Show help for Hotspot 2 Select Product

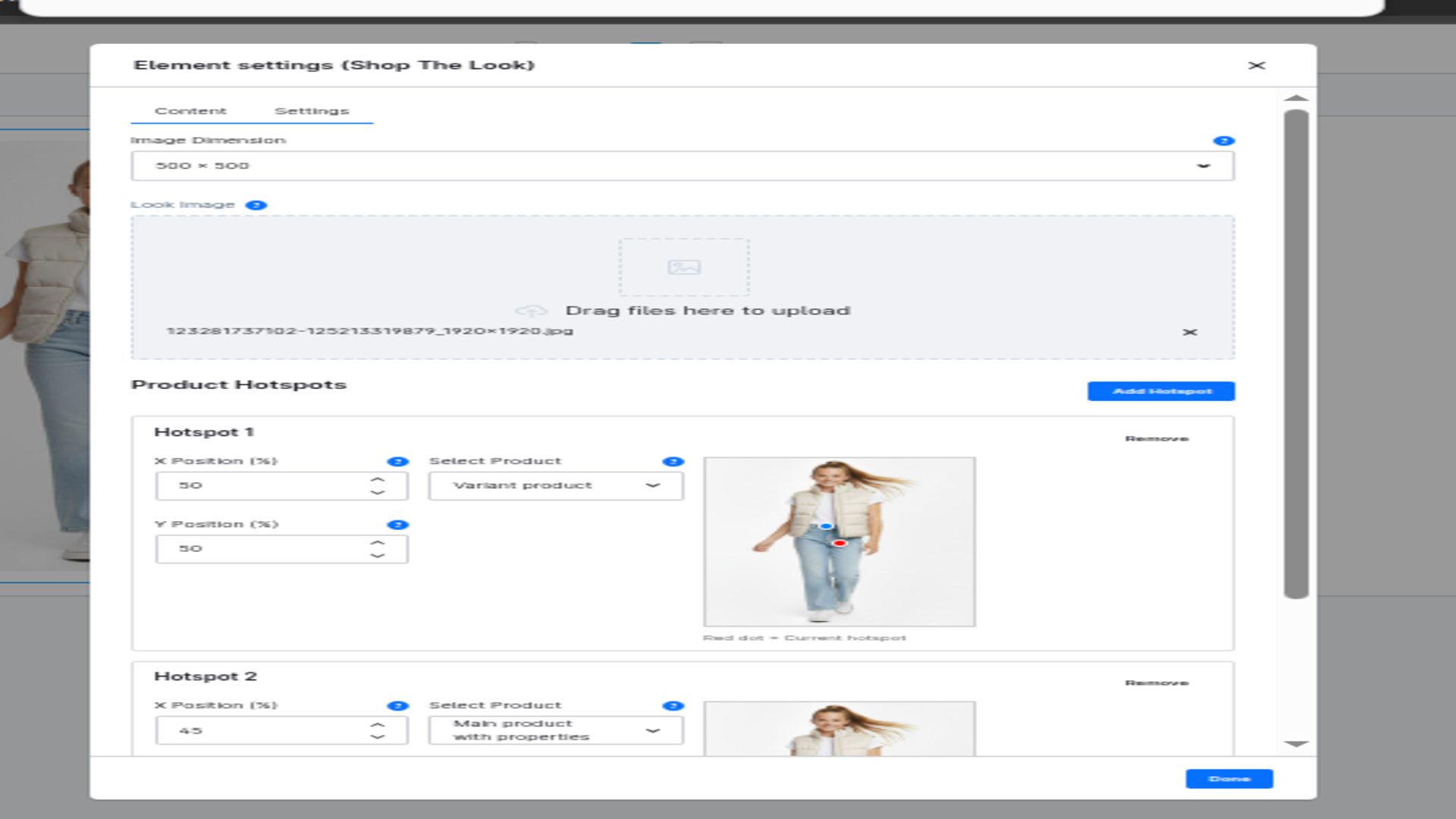click(x=673, y=706)
